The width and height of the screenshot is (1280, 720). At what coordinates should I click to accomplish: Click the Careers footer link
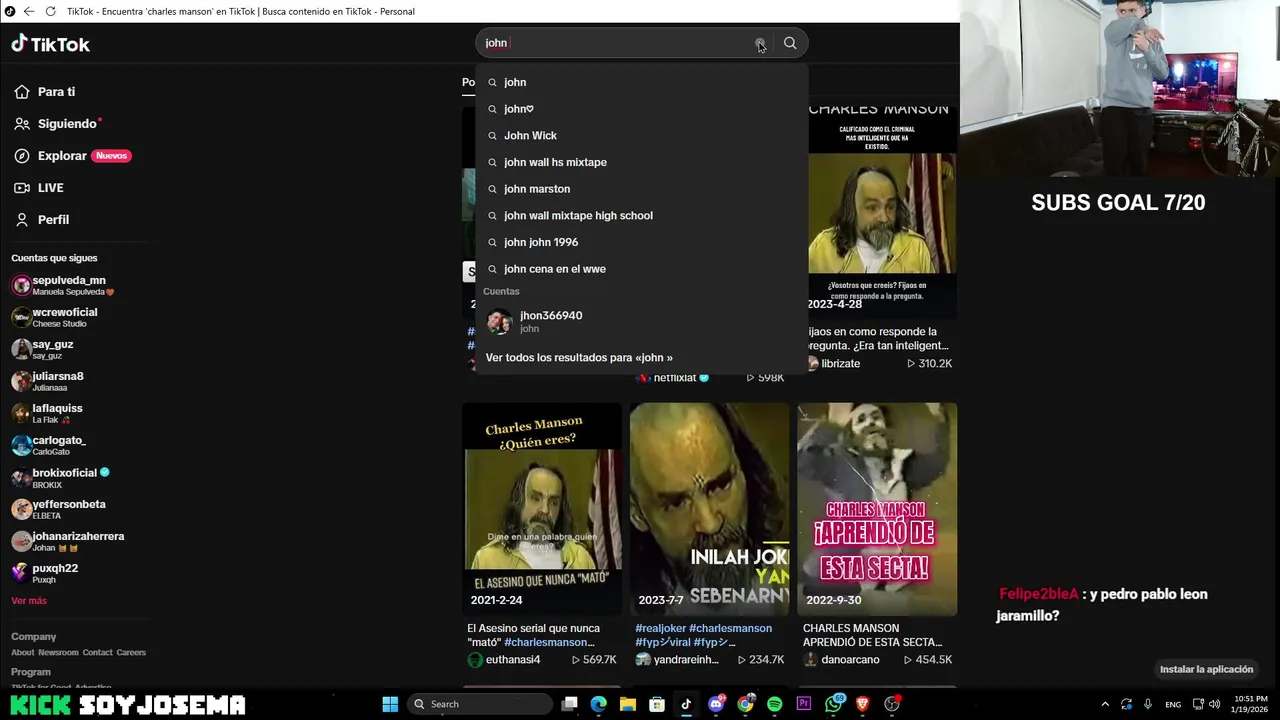pos(131,653)
